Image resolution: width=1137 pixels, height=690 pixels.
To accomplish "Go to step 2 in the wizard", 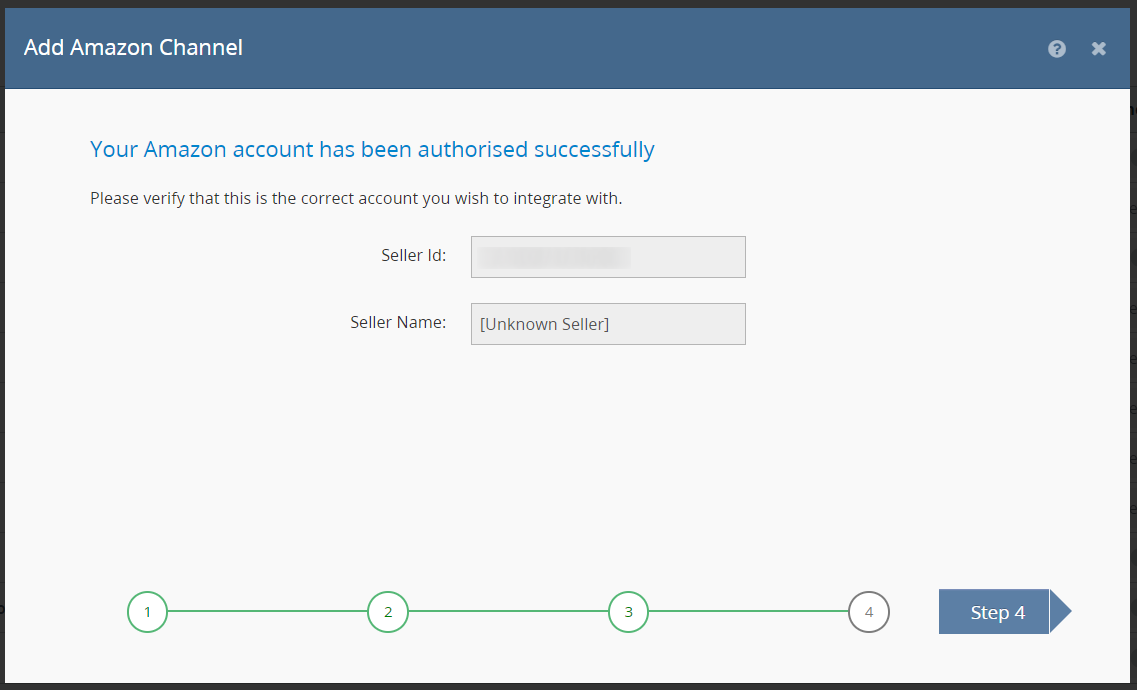I will point(388,612).
